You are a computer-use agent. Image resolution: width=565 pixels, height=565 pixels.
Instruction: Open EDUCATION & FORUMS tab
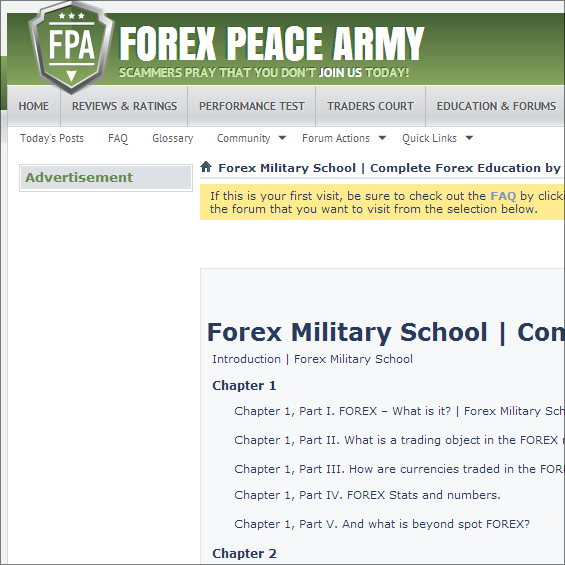click(496, 106)
